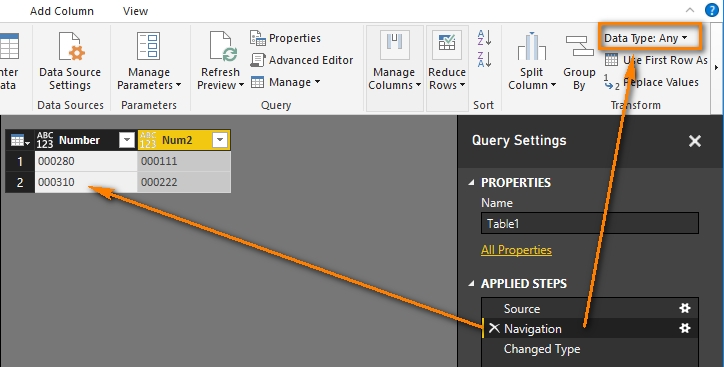Expand the Manage Columns menu
The image size is (724, 367).
(x=418, y=85)
